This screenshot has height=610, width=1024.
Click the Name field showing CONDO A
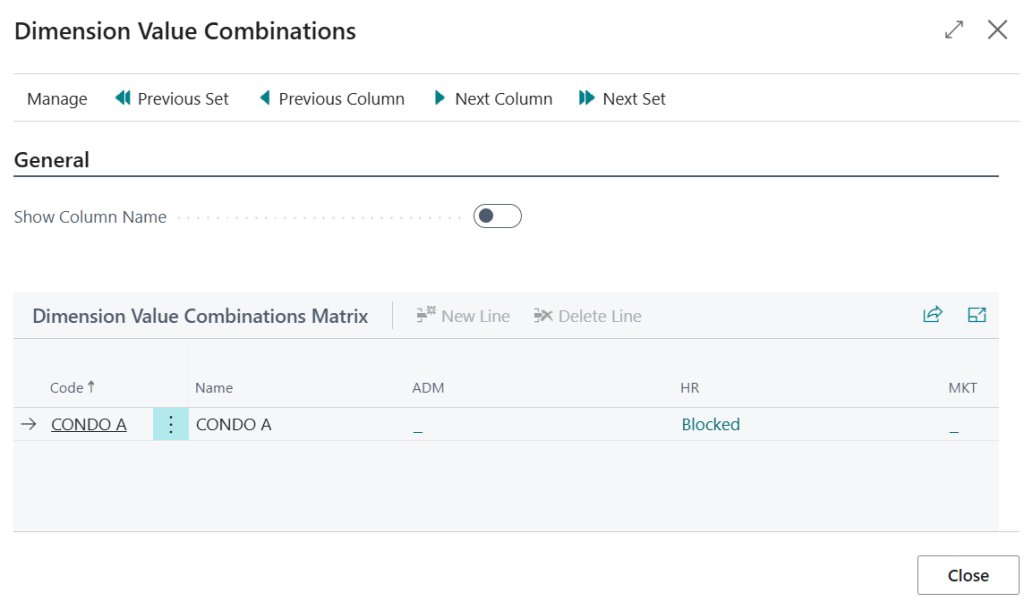point(234,423)
